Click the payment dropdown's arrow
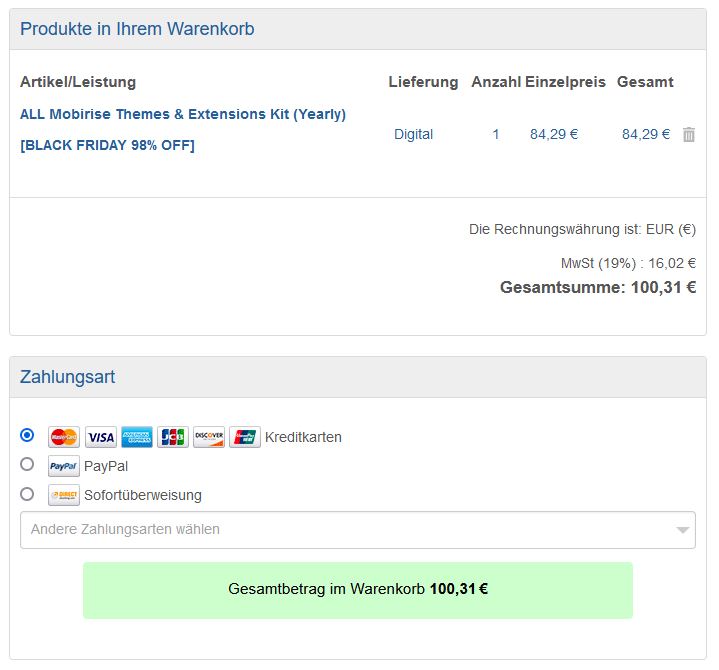The height and width of the screenshot is (670, 719). pyautogui.click(x=683, y=530)
